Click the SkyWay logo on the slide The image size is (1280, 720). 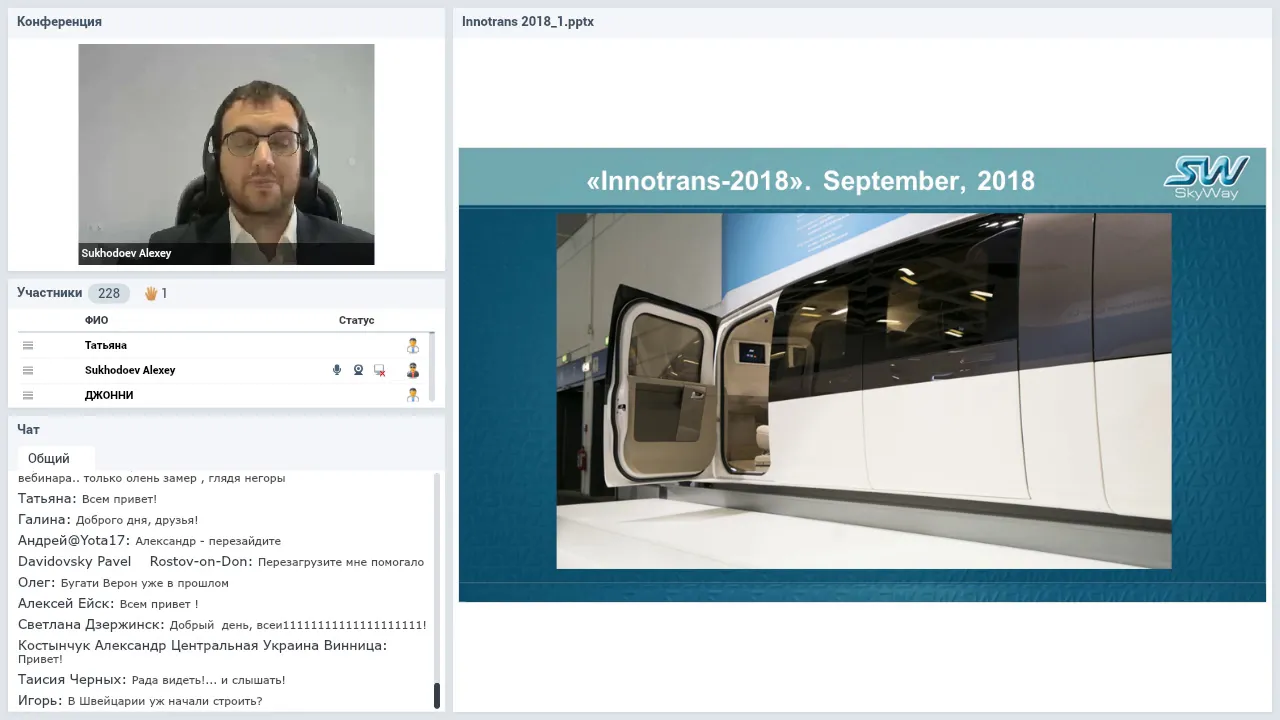coord(1206,178)
